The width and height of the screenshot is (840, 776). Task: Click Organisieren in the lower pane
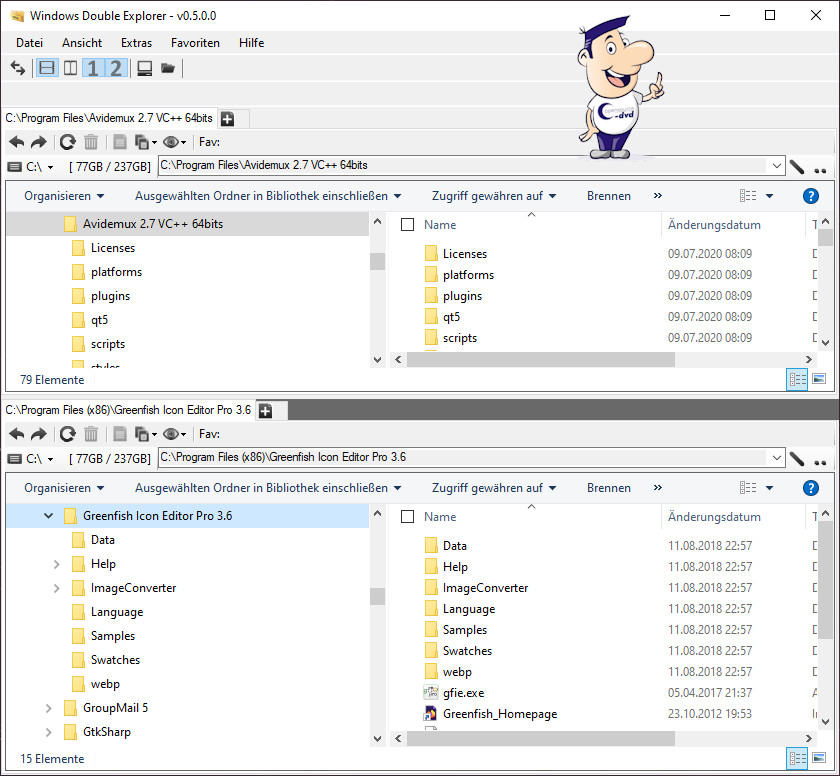click(64, 488)
